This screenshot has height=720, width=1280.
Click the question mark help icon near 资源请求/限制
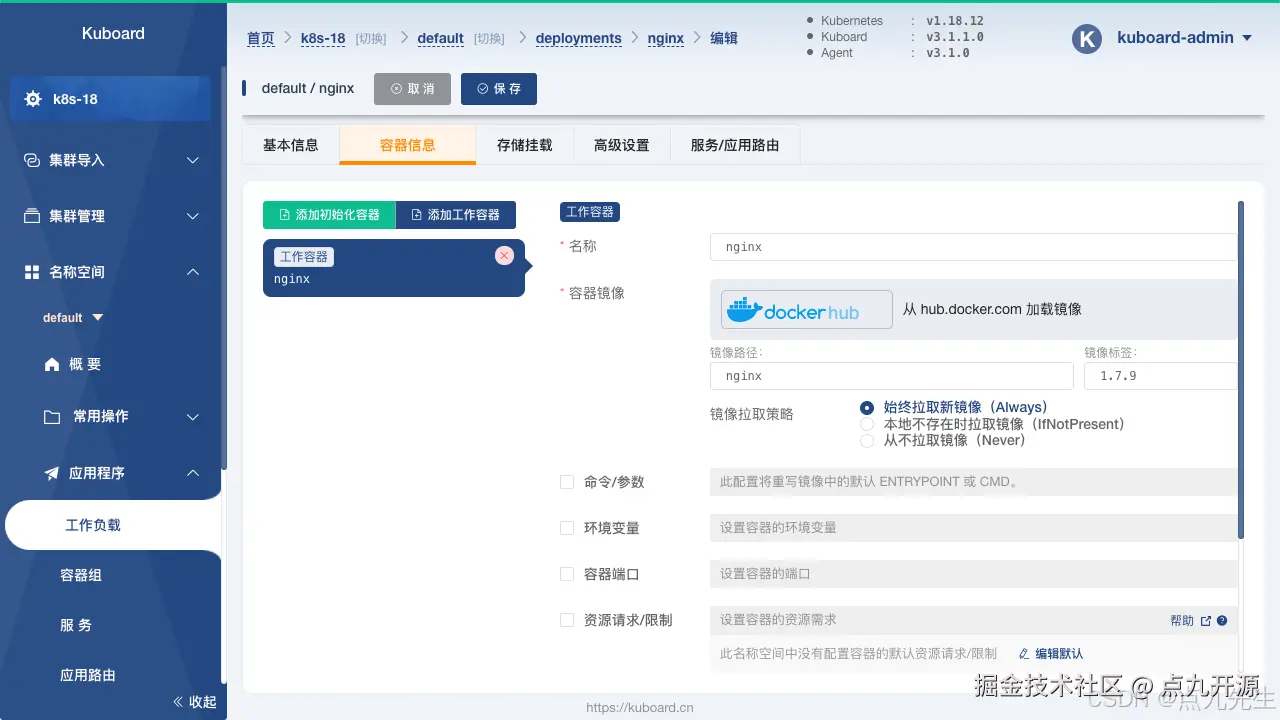tap(1221, 620)
